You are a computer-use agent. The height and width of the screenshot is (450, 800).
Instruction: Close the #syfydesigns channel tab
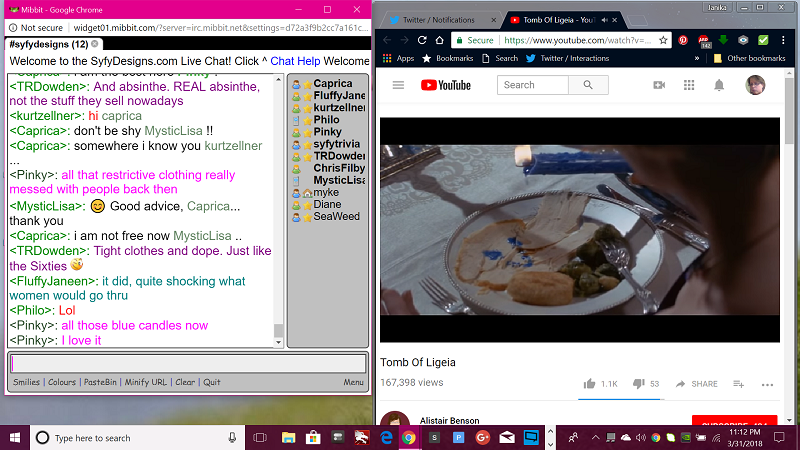95,44
